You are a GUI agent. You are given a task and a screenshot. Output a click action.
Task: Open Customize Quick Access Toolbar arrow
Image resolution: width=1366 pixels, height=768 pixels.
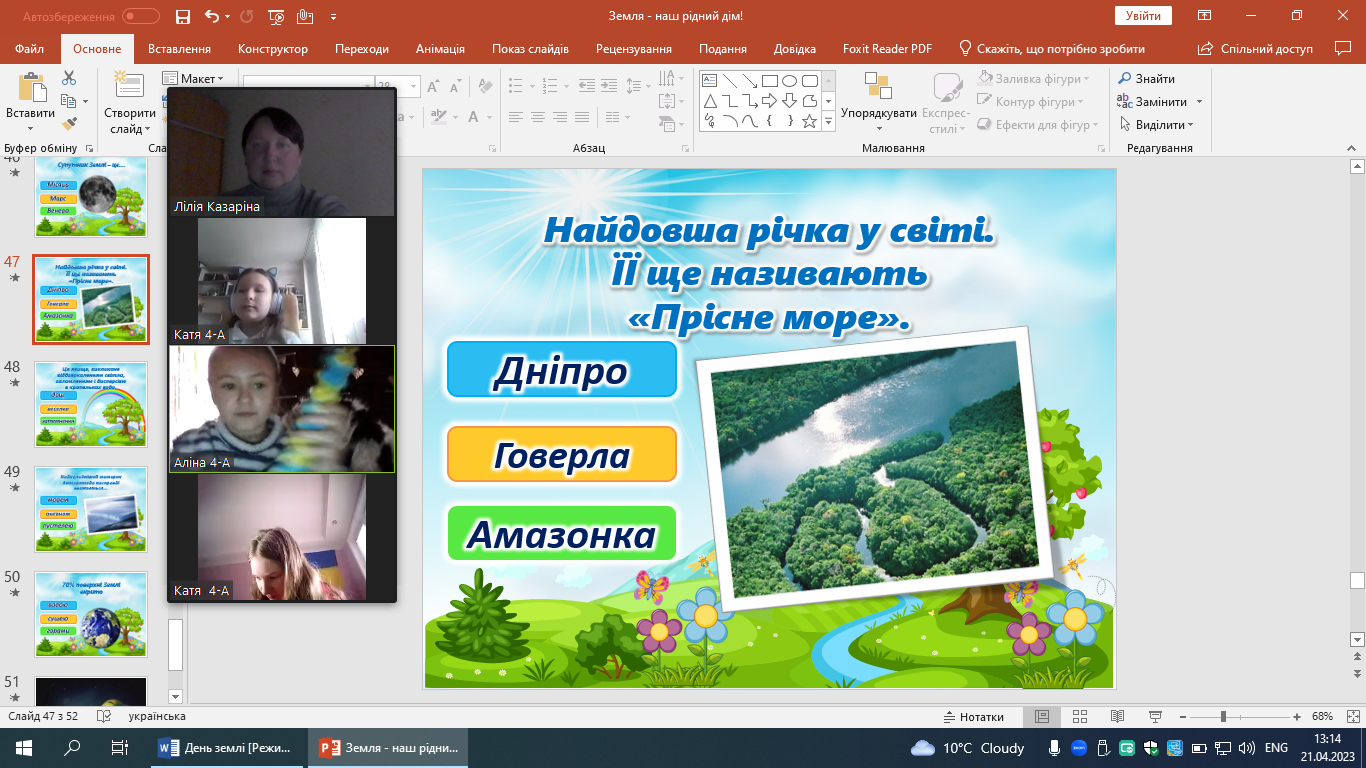pyautogui.click(x=333, y=17)
